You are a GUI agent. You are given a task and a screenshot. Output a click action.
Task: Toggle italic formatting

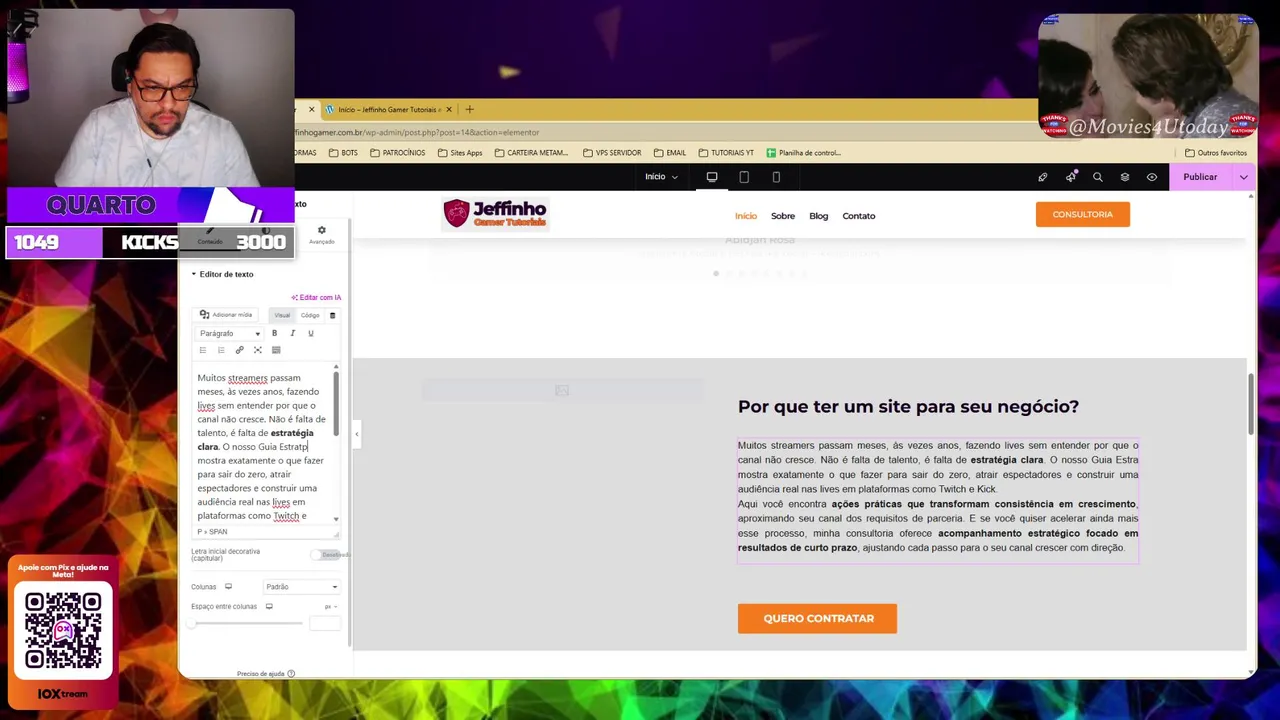click(292, 333)
